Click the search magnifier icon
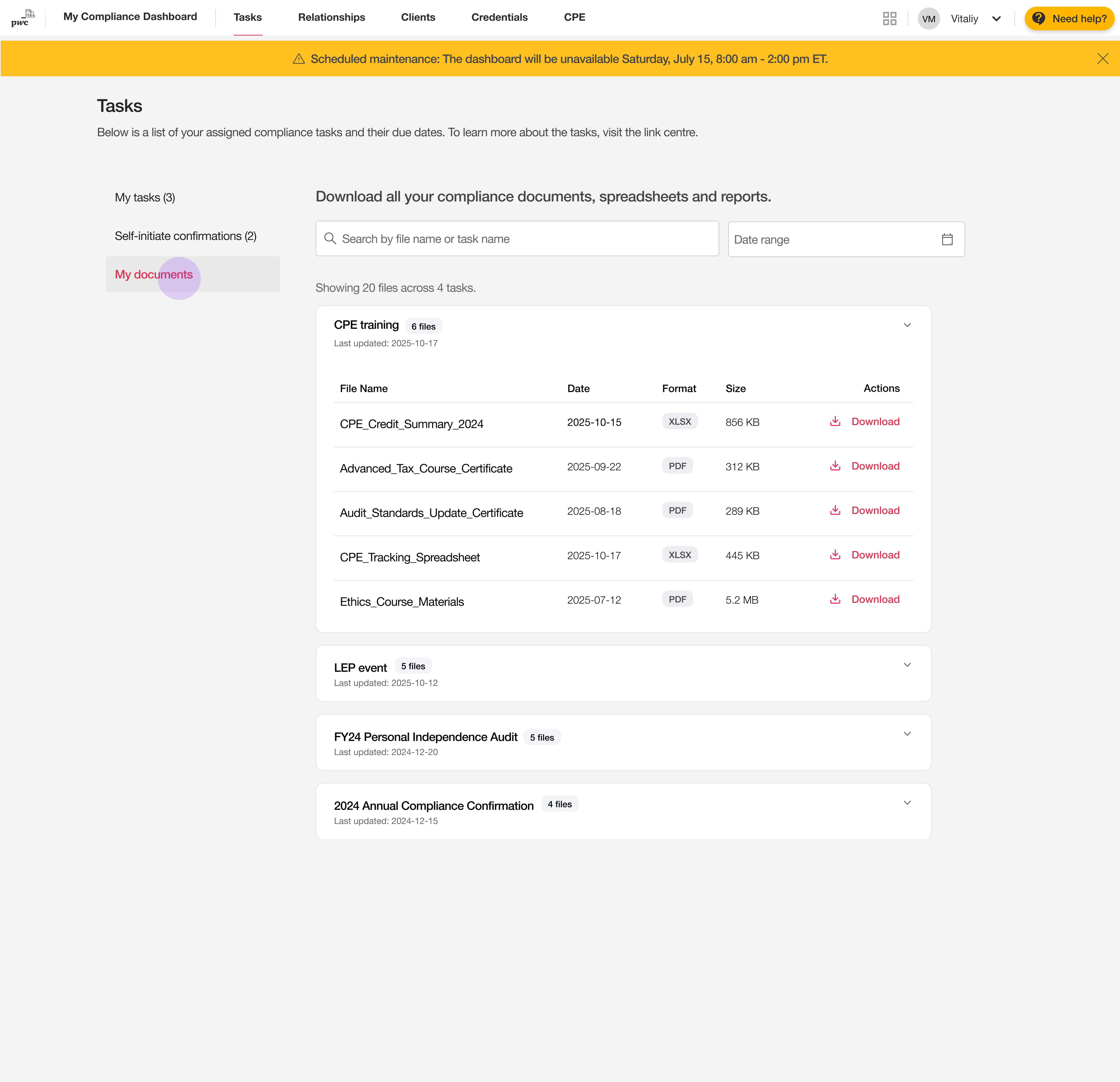Screen dimensions: 1120x1082 [330, 239]
